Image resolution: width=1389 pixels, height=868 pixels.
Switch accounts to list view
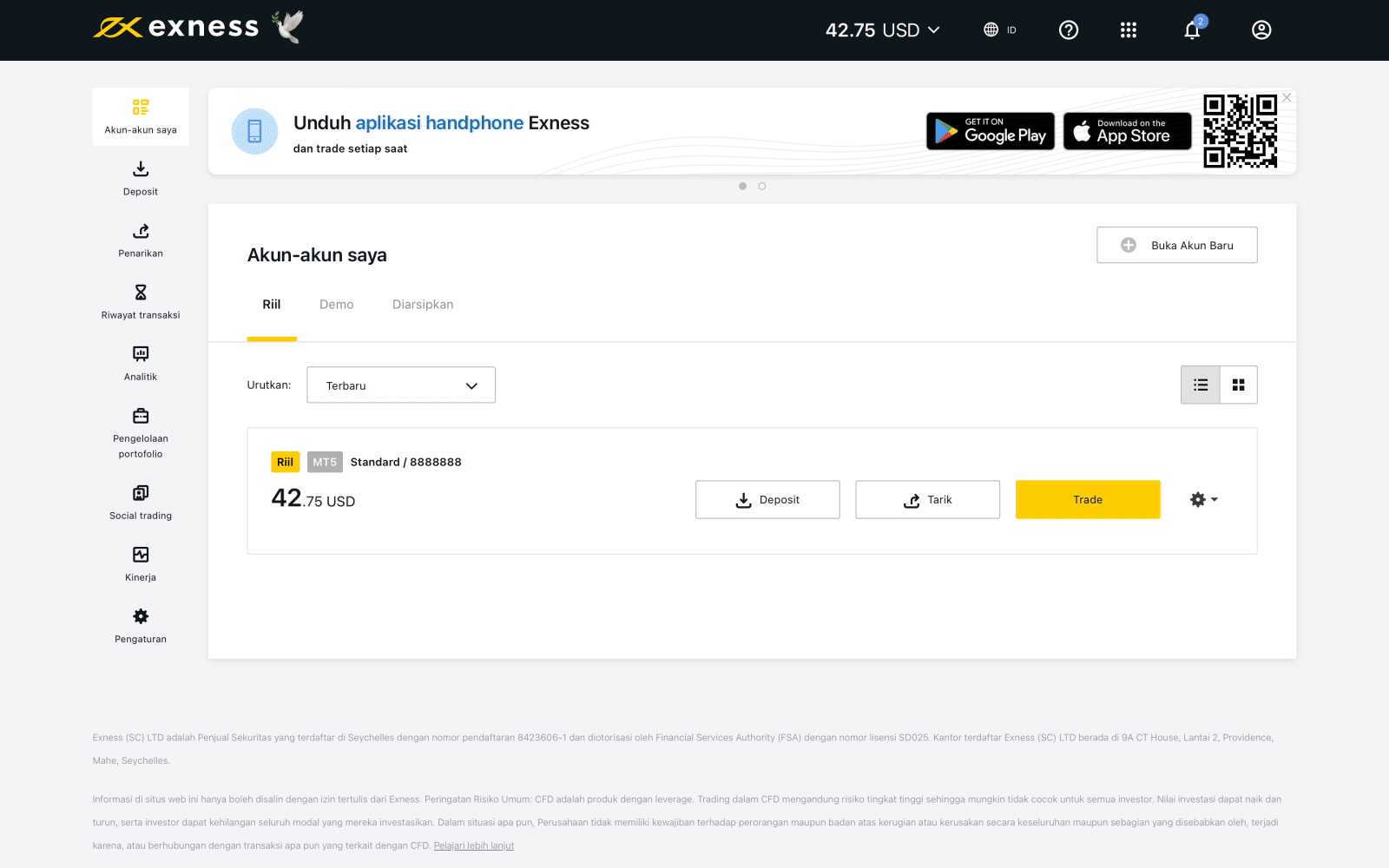tap(1201, 385)
